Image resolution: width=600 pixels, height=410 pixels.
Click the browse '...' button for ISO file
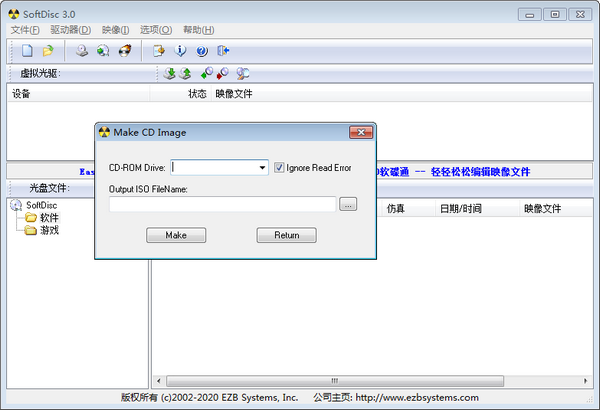348,204
